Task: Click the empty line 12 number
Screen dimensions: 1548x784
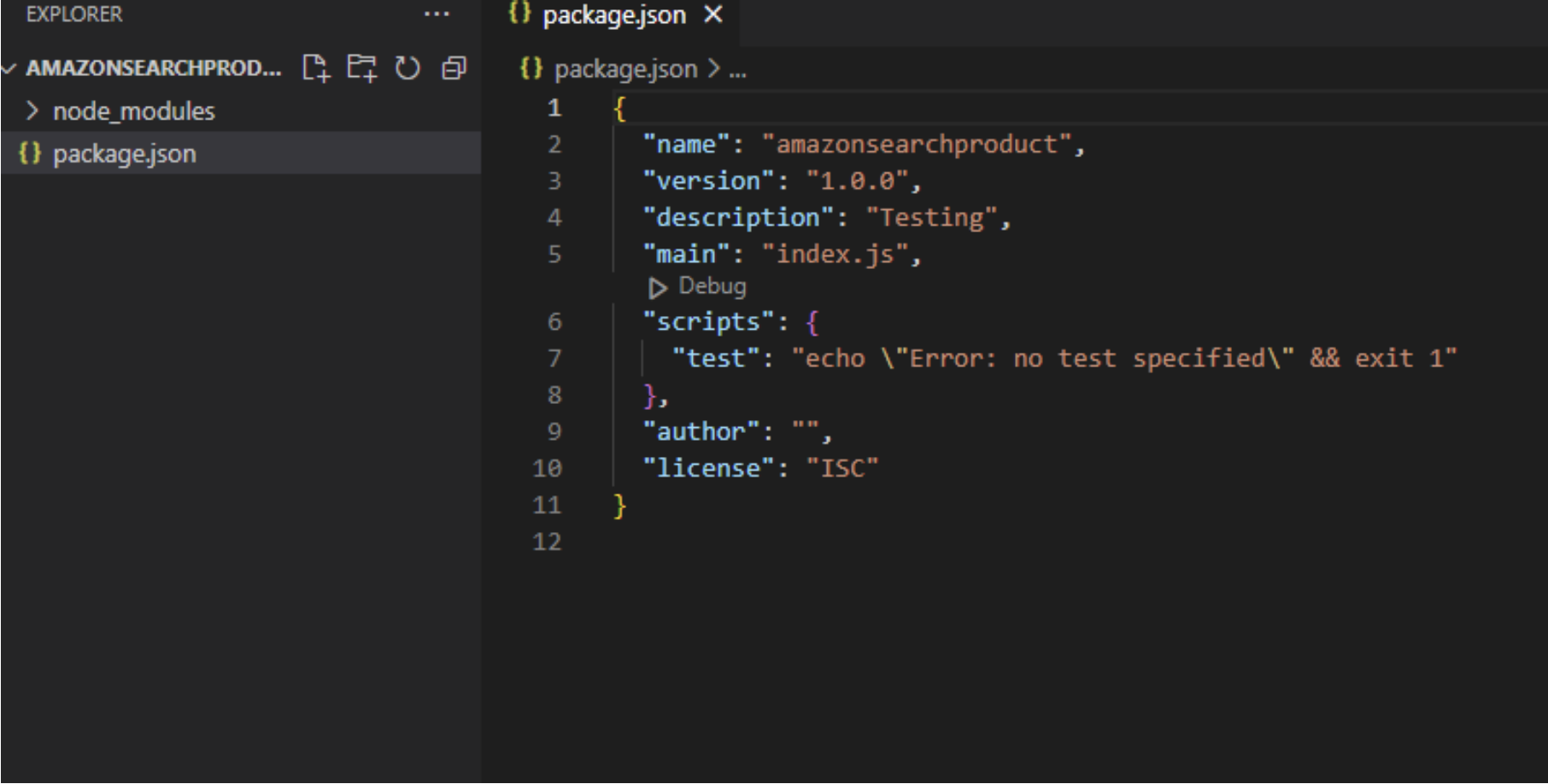Action: tap(547, 541)
